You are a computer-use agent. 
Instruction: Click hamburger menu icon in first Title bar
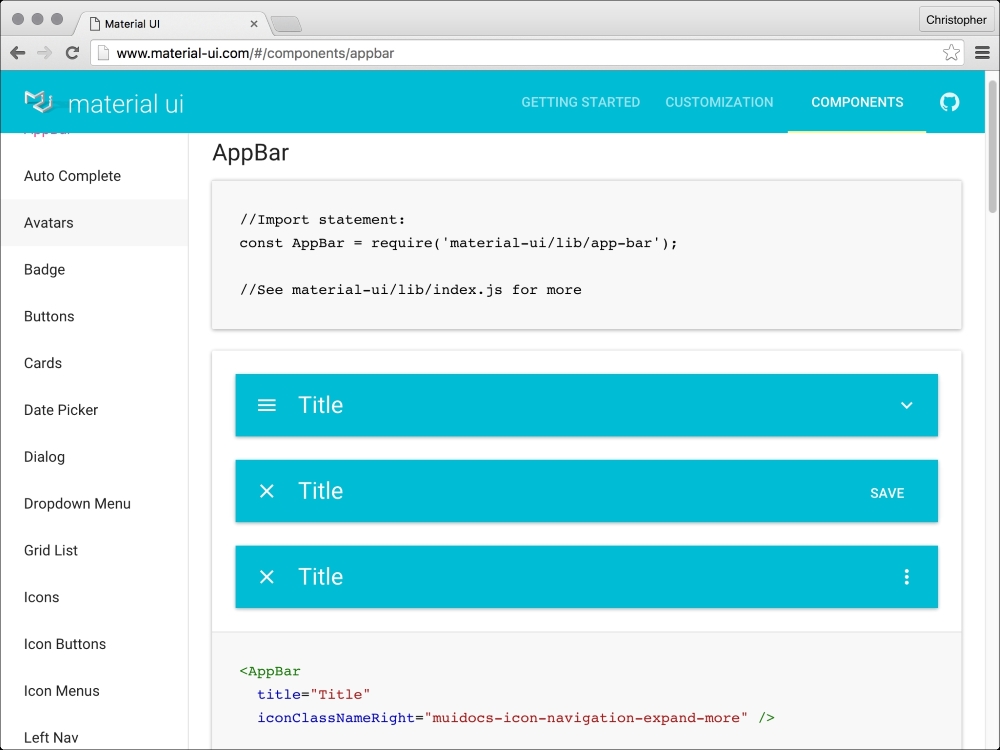(x=267, y=405)
